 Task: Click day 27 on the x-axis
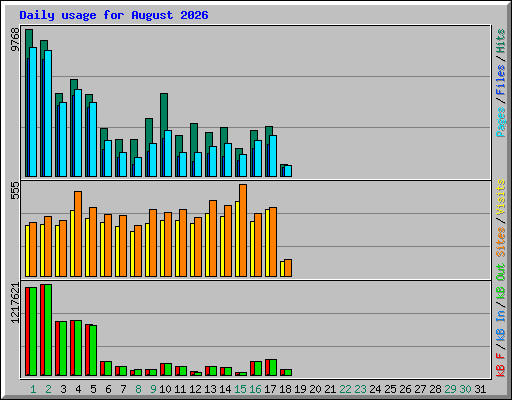pos(420,389)
